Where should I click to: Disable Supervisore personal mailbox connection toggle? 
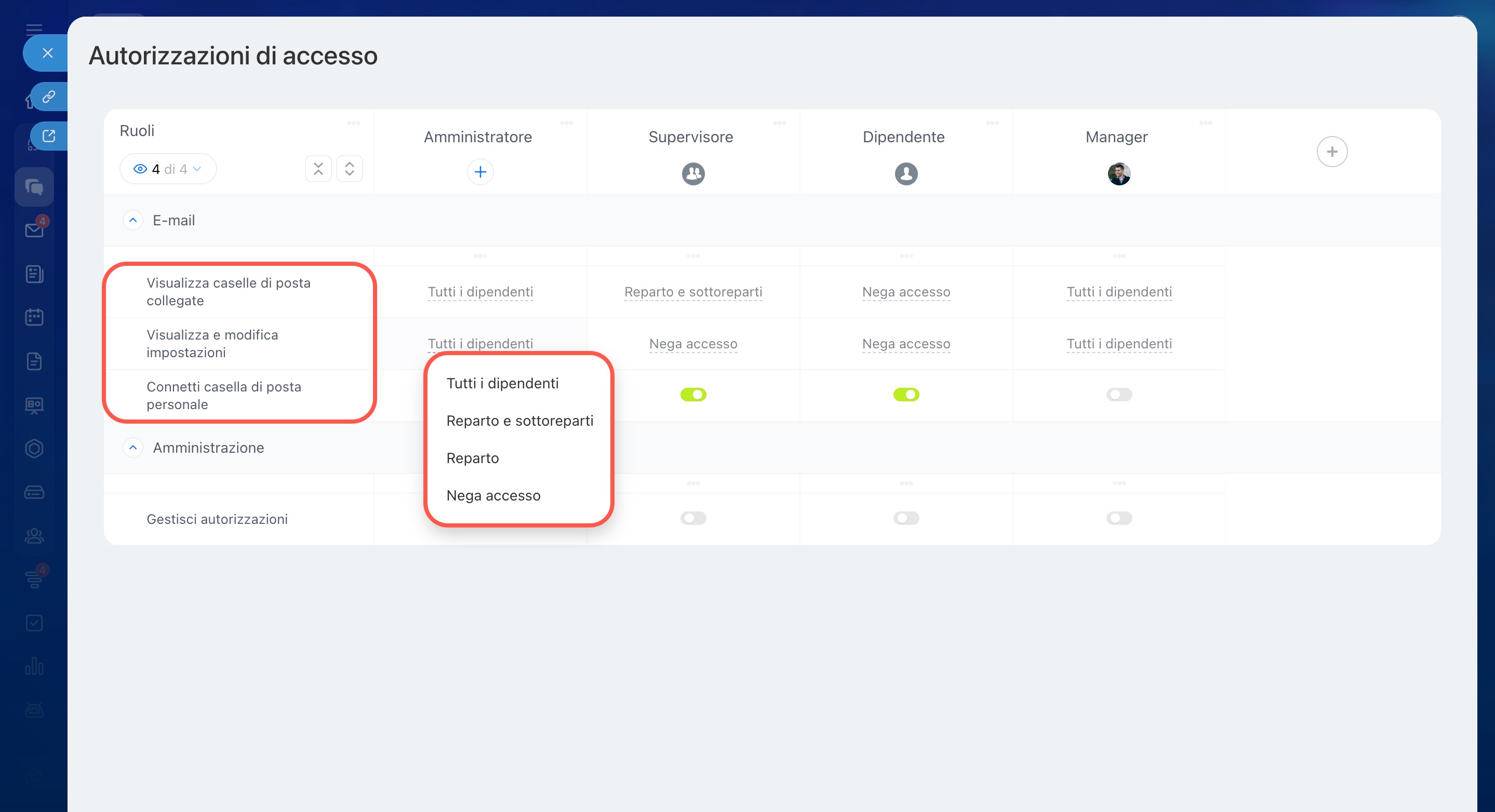click(x=693, y=395)
